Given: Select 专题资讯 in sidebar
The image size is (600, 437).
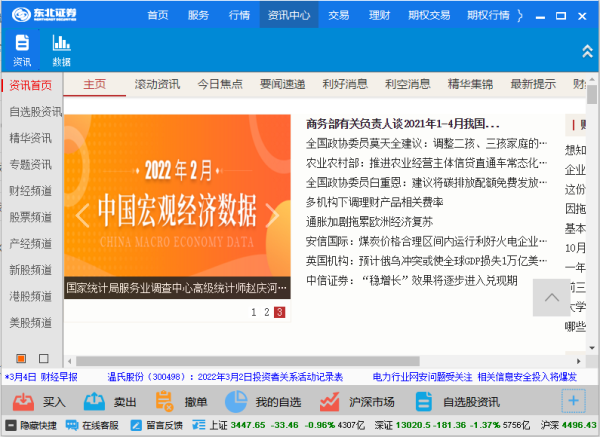Looking at the screenshot, I should click(31, 165).
